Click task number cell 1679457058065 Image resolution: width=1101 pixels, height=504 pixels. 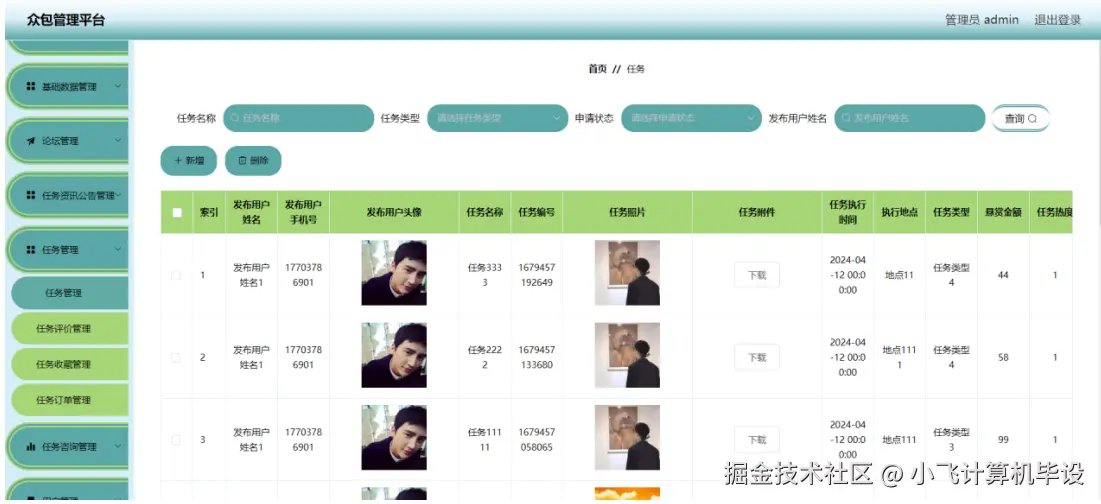click(536, 439)
